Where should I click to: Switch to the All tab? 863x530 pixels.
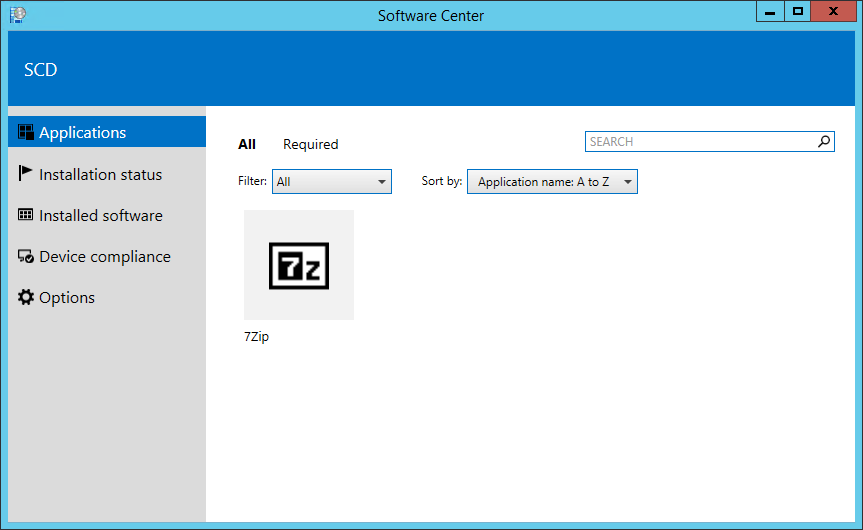(x=247, y=144)
